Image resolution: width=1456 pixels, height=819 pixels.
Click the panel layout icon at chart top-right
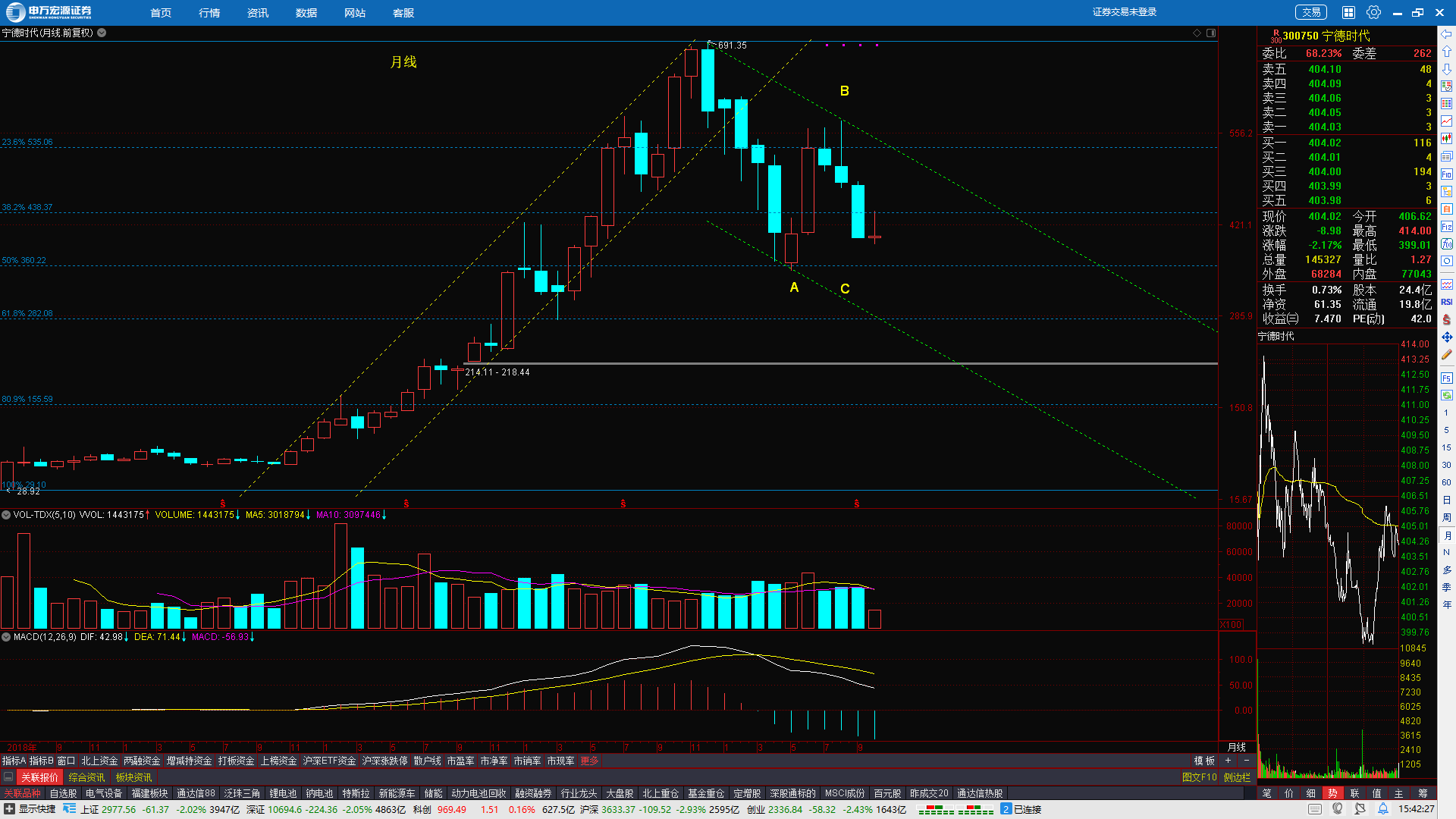click(x=1211, y=33)
